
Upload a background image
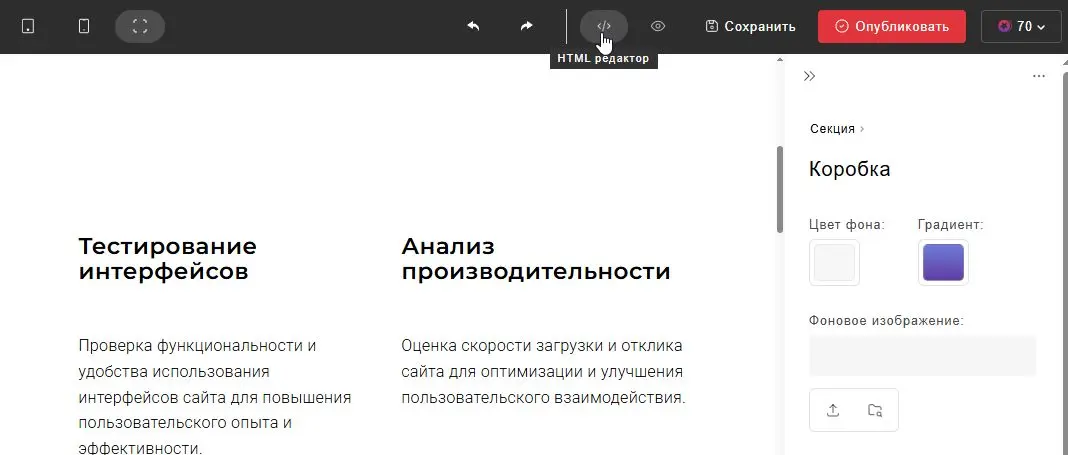pos(832,410)
